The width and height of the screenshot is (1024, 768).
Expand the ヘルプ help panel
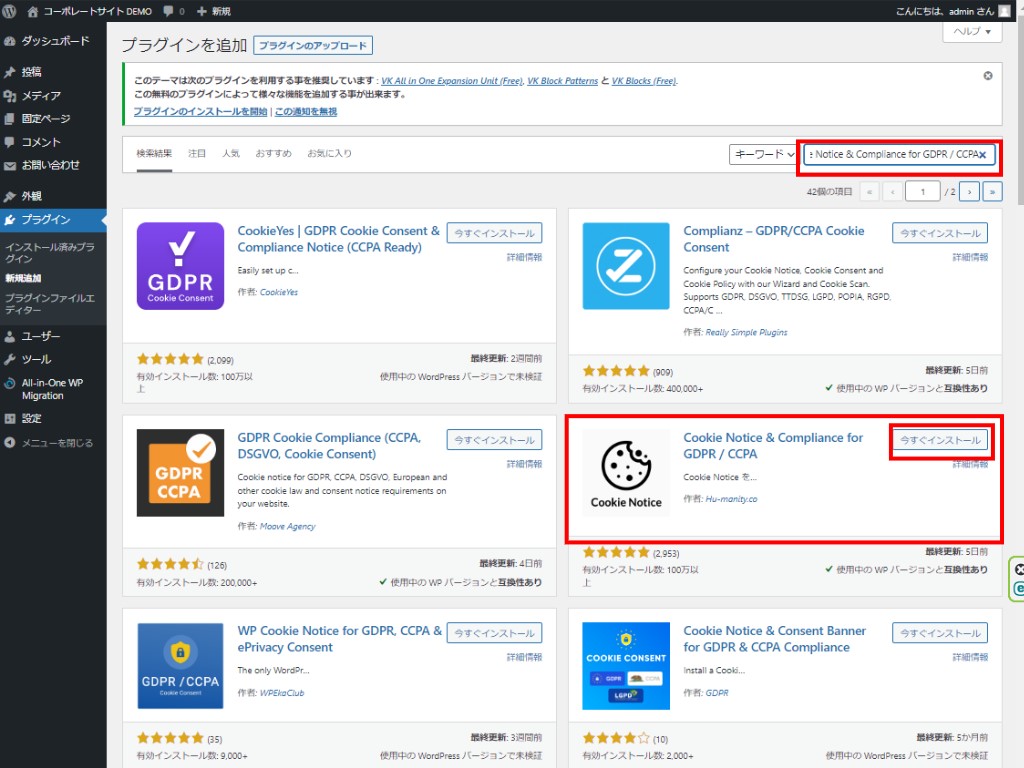[x=972, y=32]
